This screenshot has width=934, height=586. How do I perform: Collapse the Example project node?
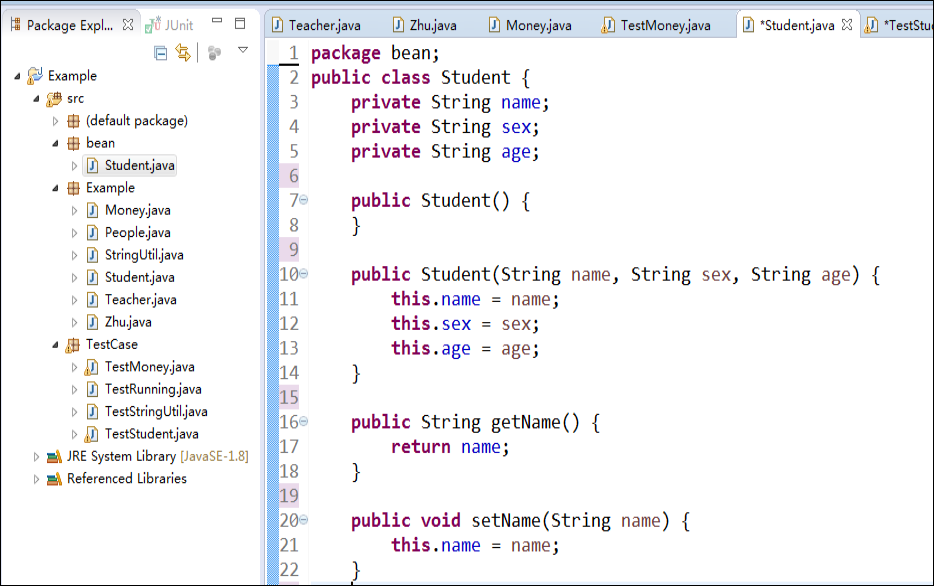click(17, 76)
